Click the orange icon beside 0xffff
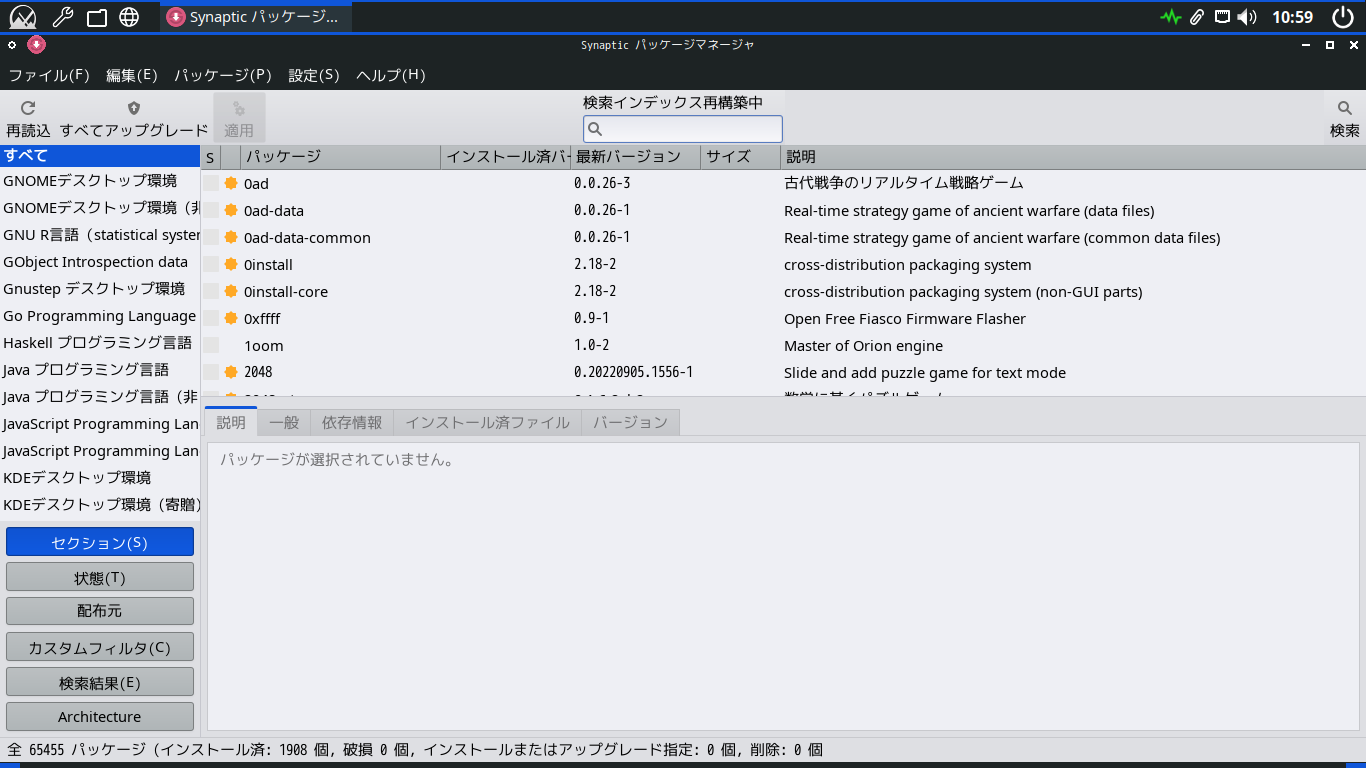The image size is (1366, 768). [x=231, y=318]
